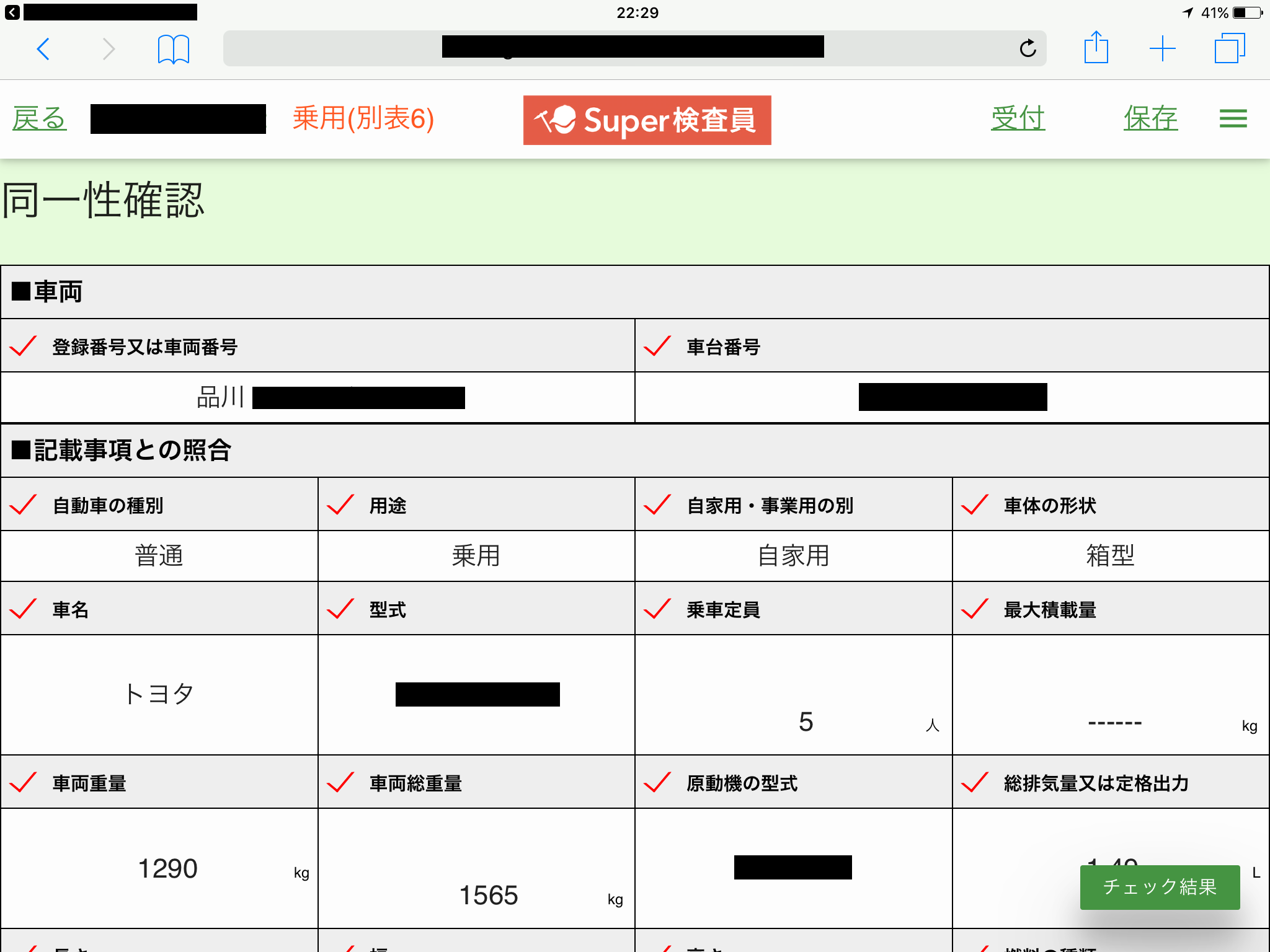
Task: Tap the Safari forward arrow
Action: (x=109, y=49)
